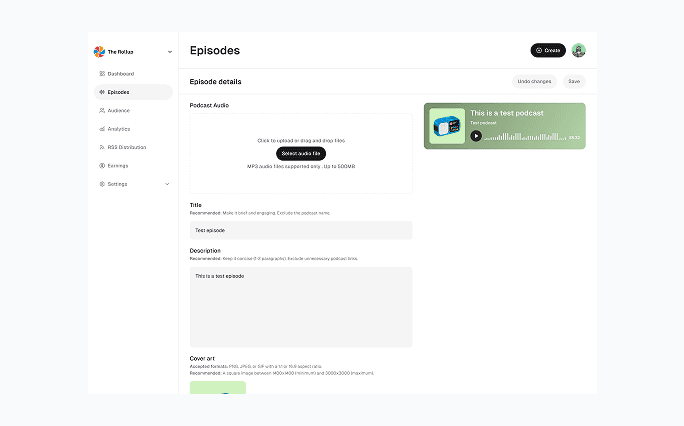
Task: Click the Earnings coin icon
Action: 102,166
